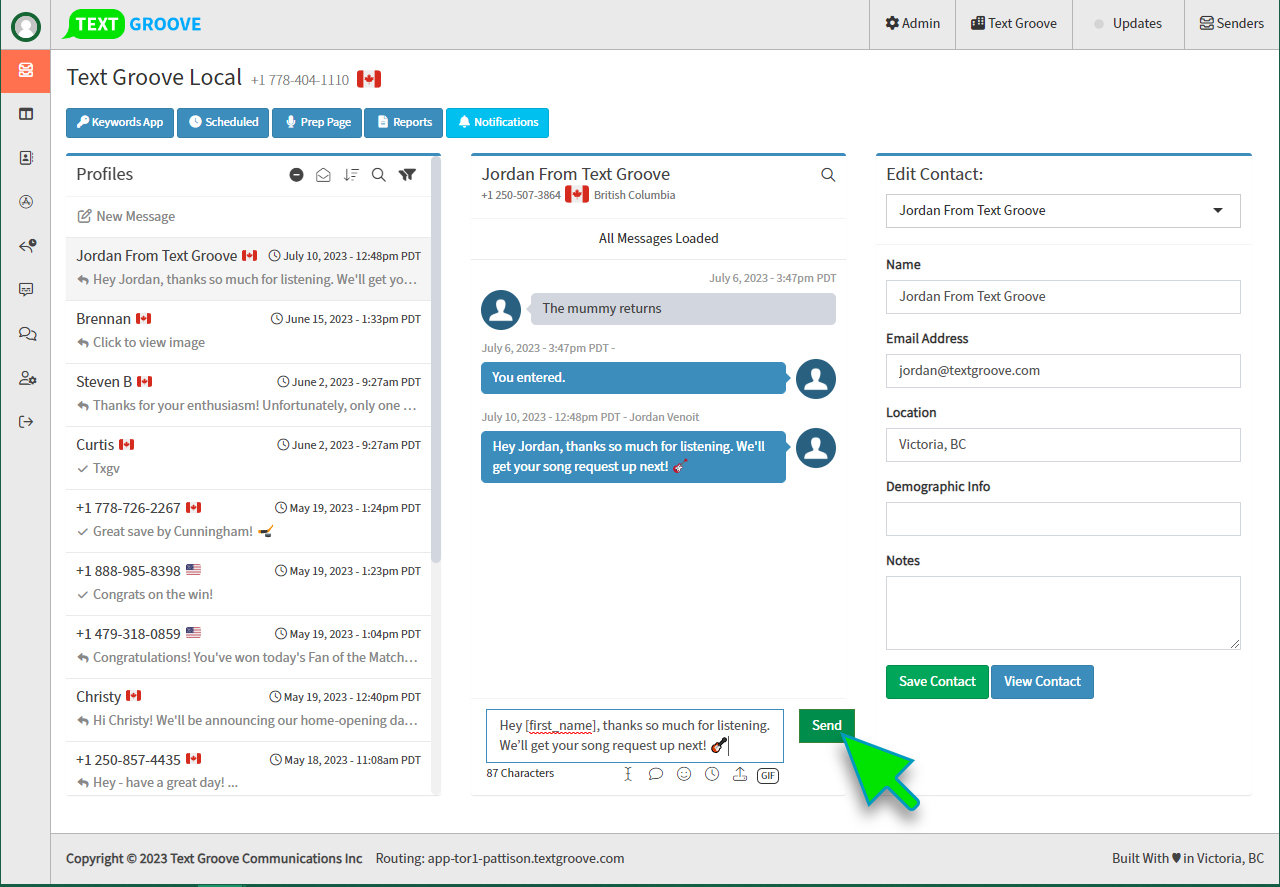The width and height of the screenshot is (1280, 887).
Task: Click the upload attachment icon
Action: click(740, 774)
